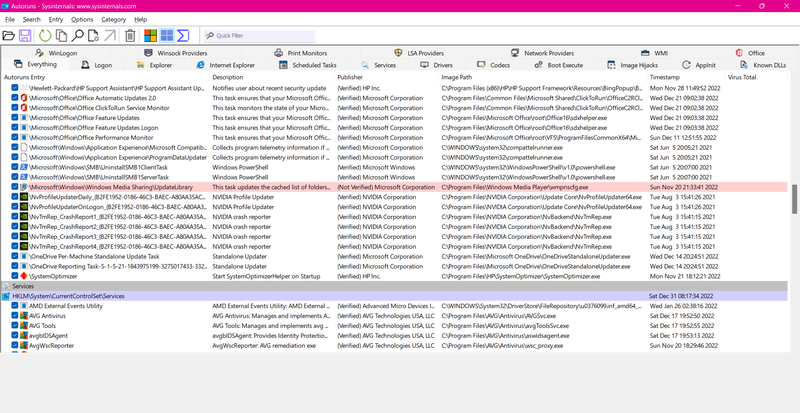Open the Category menu

coord(113,19)
